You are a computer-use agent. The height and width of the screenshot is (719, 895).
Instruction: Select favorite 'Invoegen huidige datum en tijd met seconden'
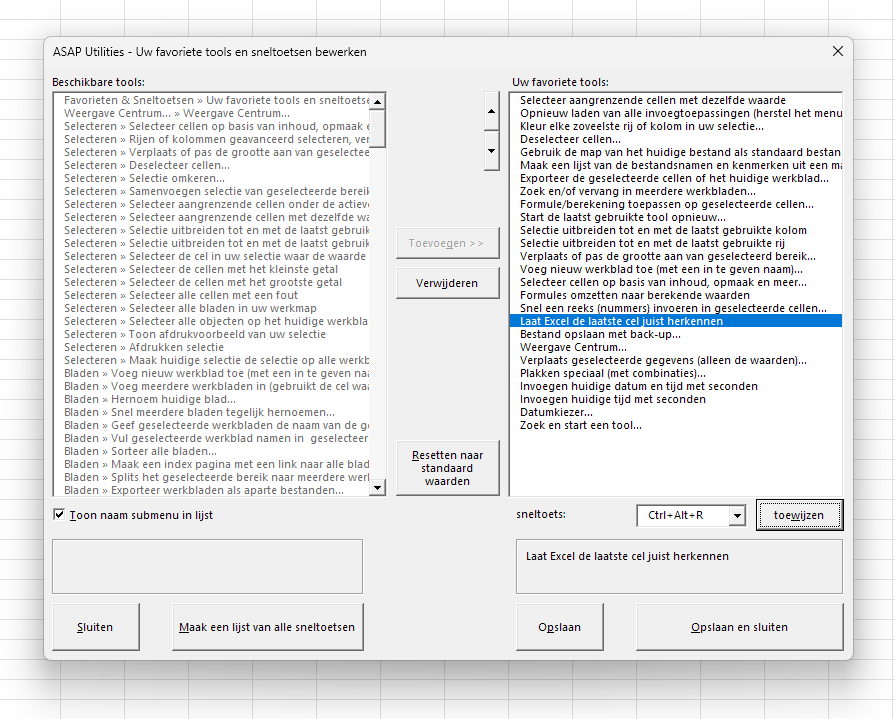(x=676, y=386)
